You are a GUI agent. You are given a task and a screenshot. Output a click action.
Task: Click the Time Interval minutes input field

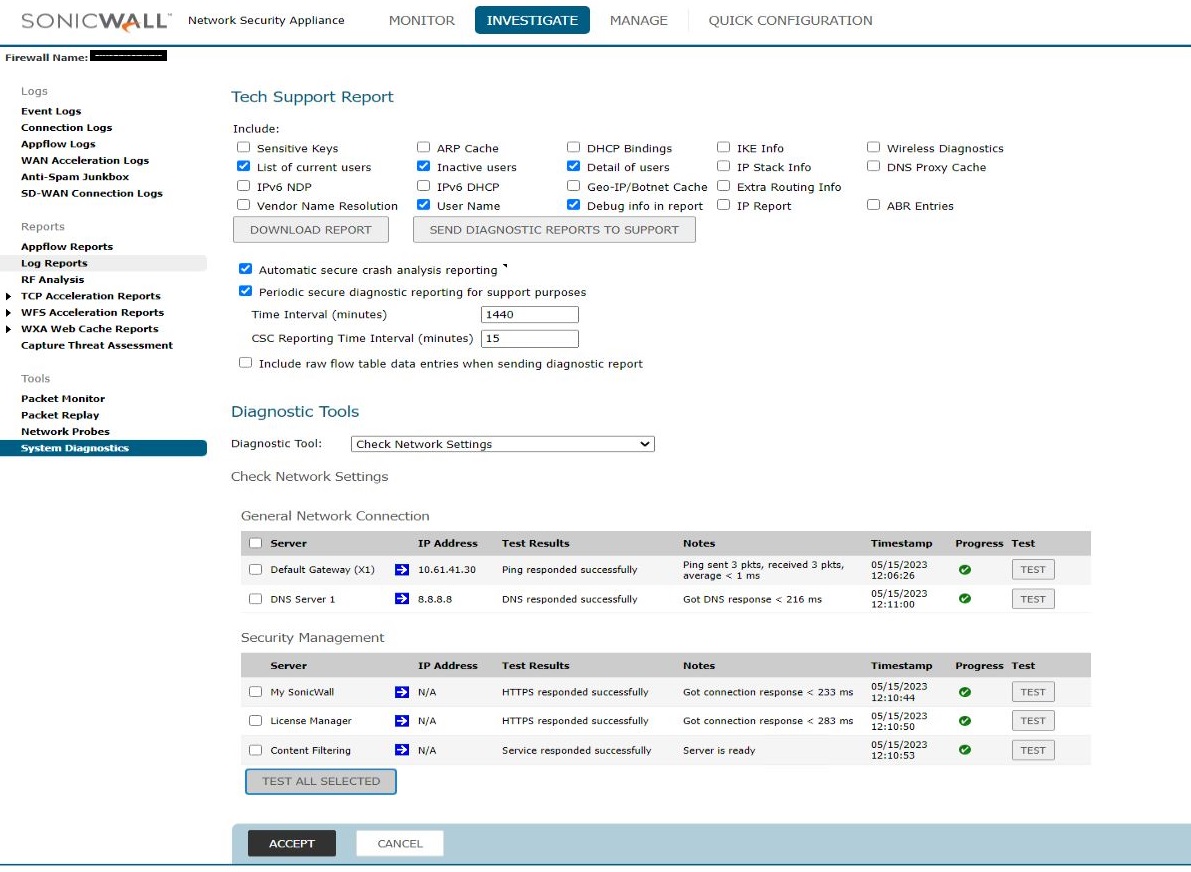coord(529,315)
